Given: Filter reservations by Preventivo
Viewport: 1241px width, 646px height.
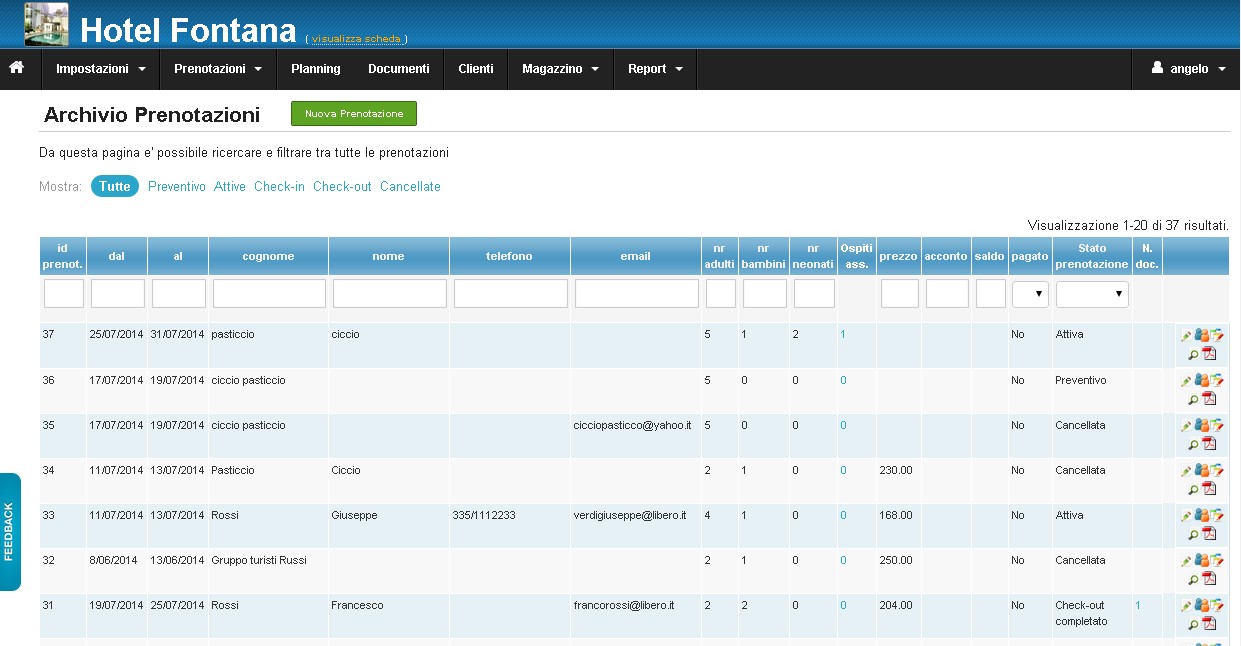Looking at the screenshot, I should pyautogui.click(x=177, y=187).
